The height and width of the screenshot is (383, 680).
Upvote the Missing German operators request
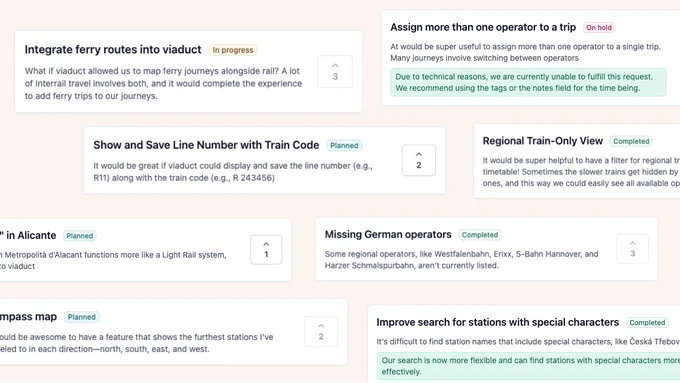pos(632,249)
